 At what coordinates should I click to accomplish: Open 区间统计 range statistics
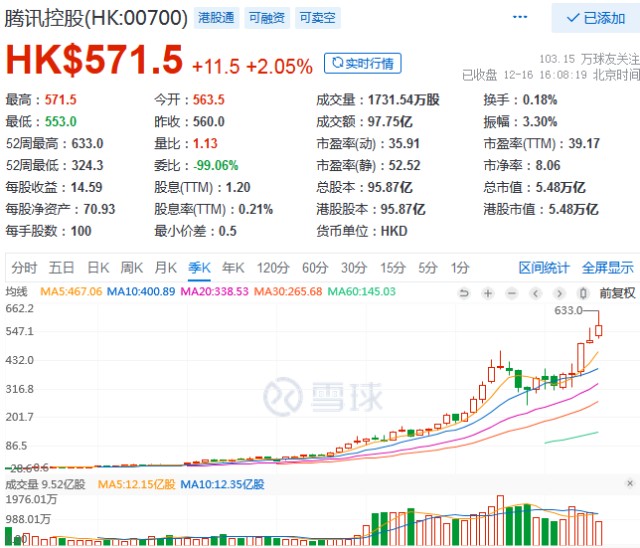coord(544,268)
